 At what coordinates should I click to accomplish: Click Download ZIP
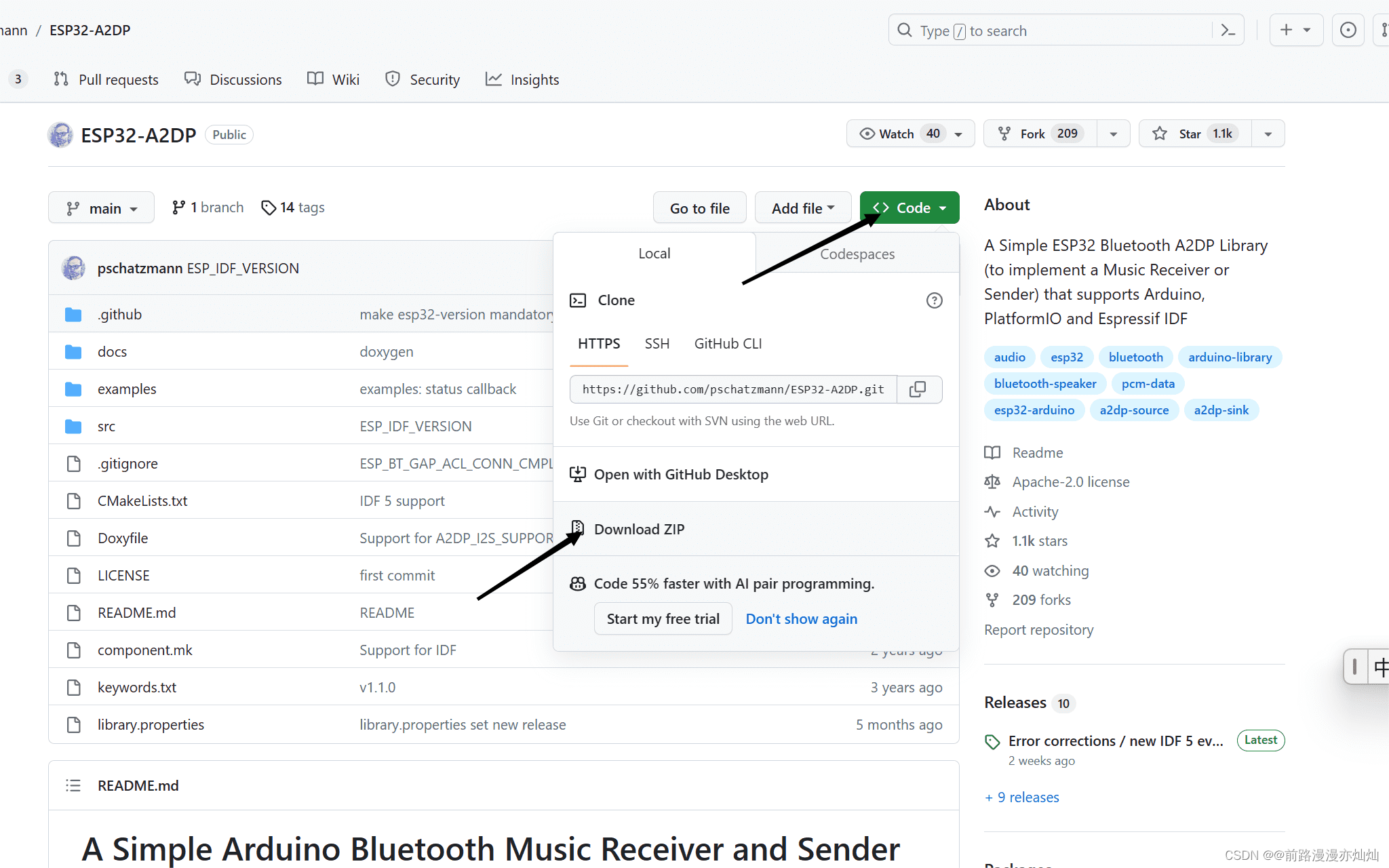[639, 529]
